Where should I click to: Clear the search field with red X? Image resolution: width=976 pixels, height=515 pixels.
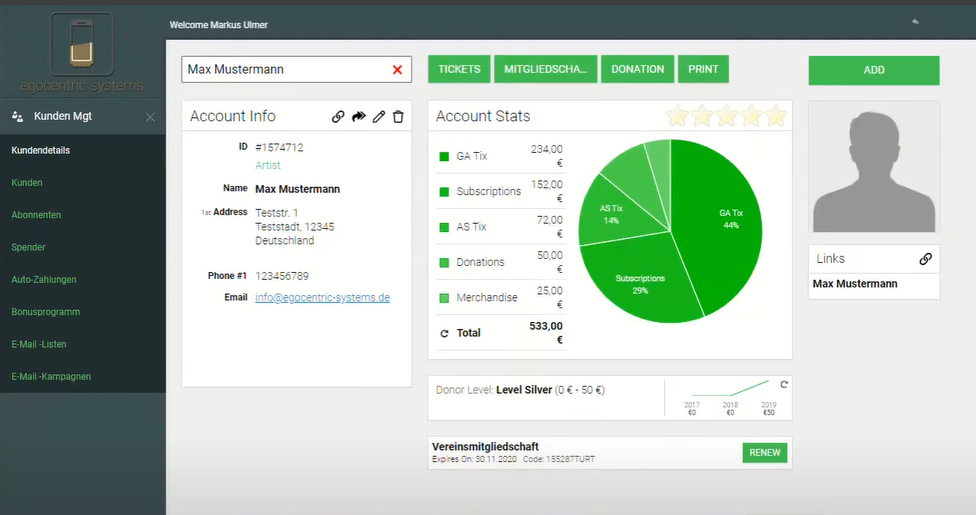tap(397, 70)
